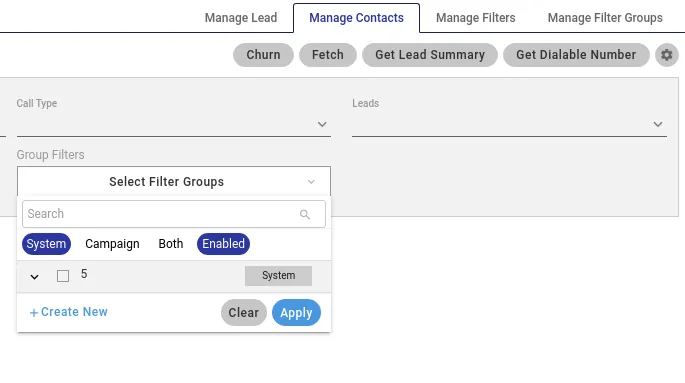Screen dimensions: 685x383
Task: Click the plus icon beside Create New
Action: (34, 313)
